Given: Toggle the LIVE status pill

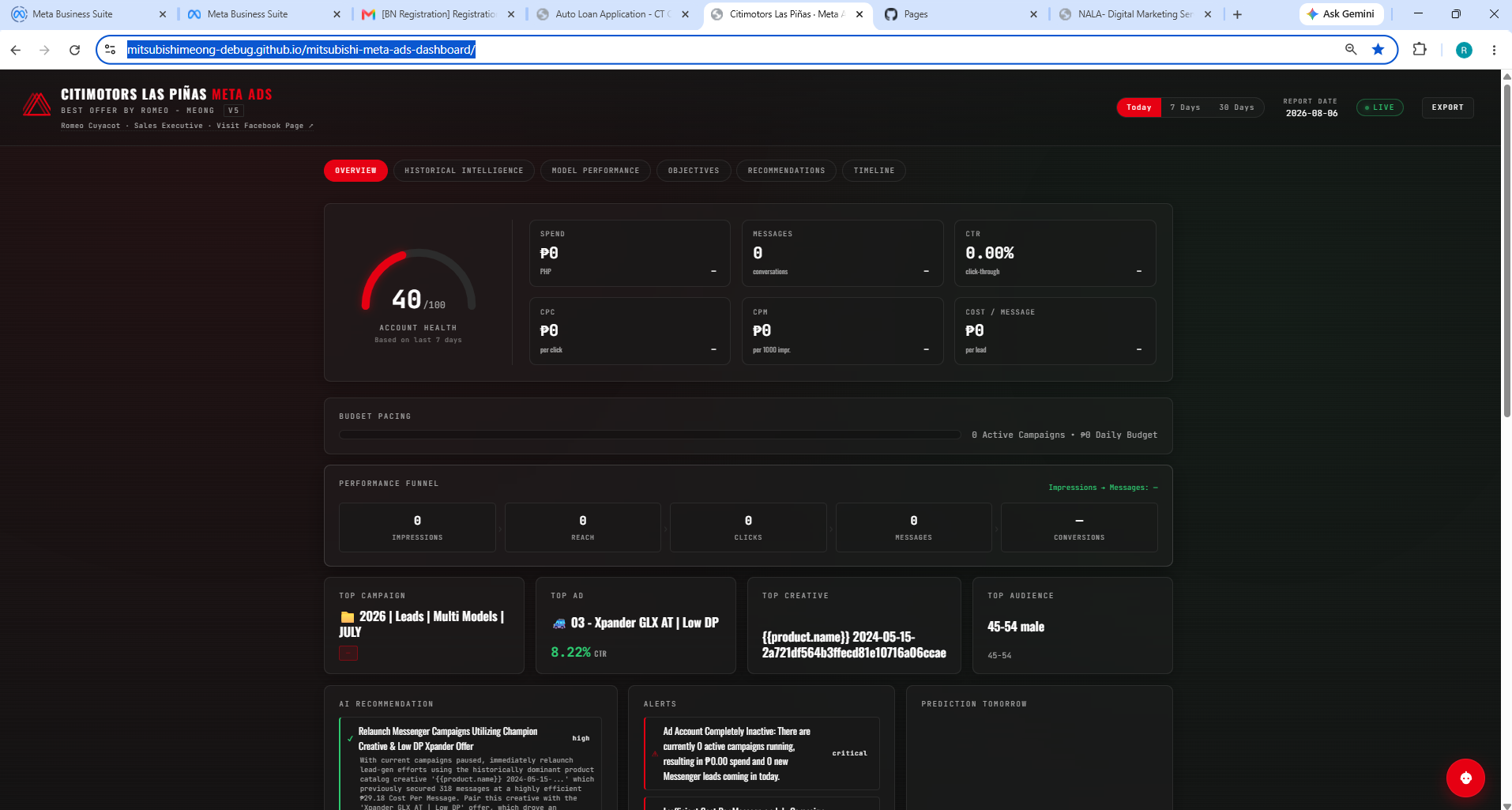Looking at the screenshot, I should tap(1379, 107).
